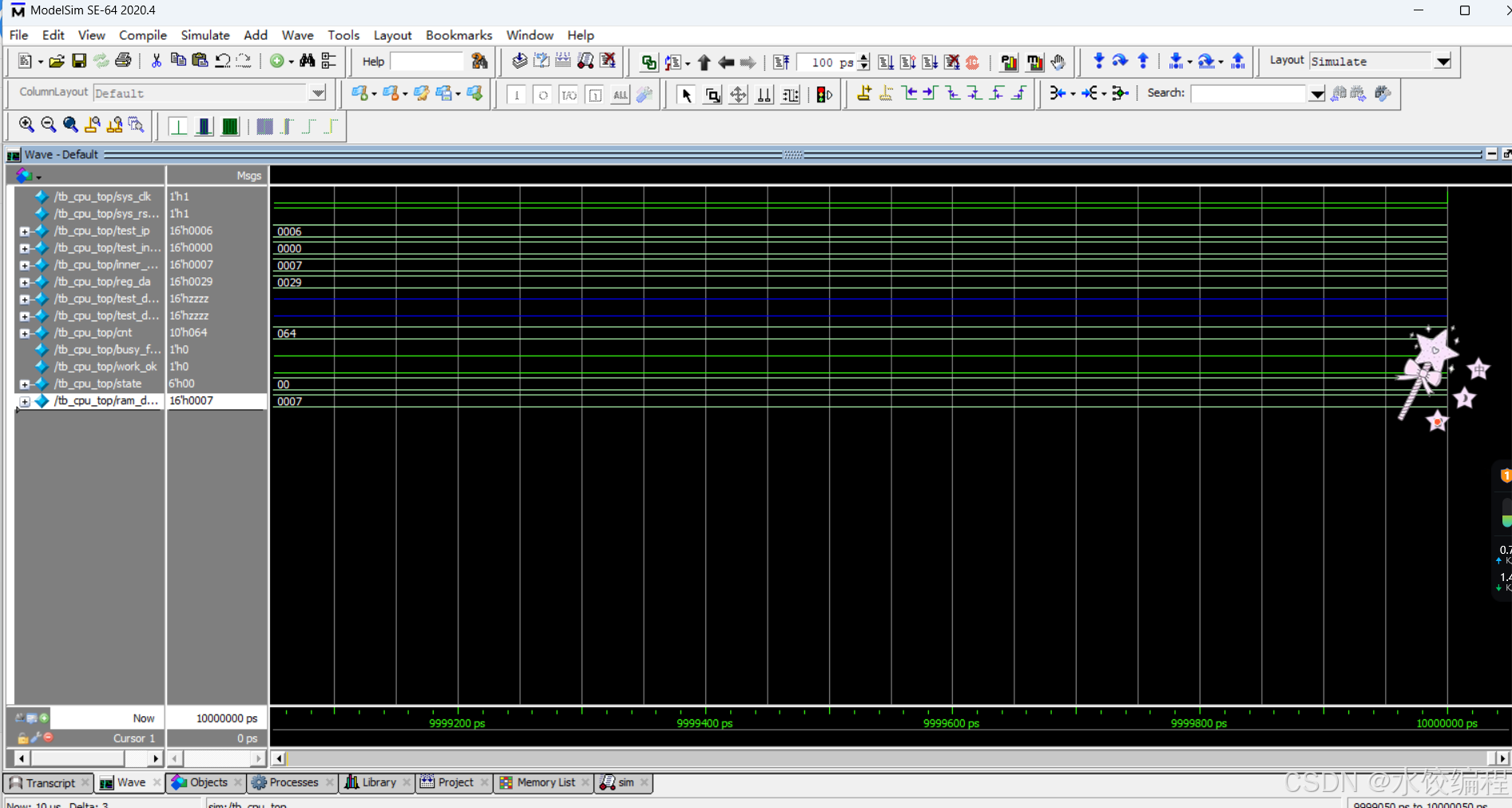The width and height of the screenshot is (1512, 808).
Task: Click the 100 ps run length field
Action: [x=826, y=62]
